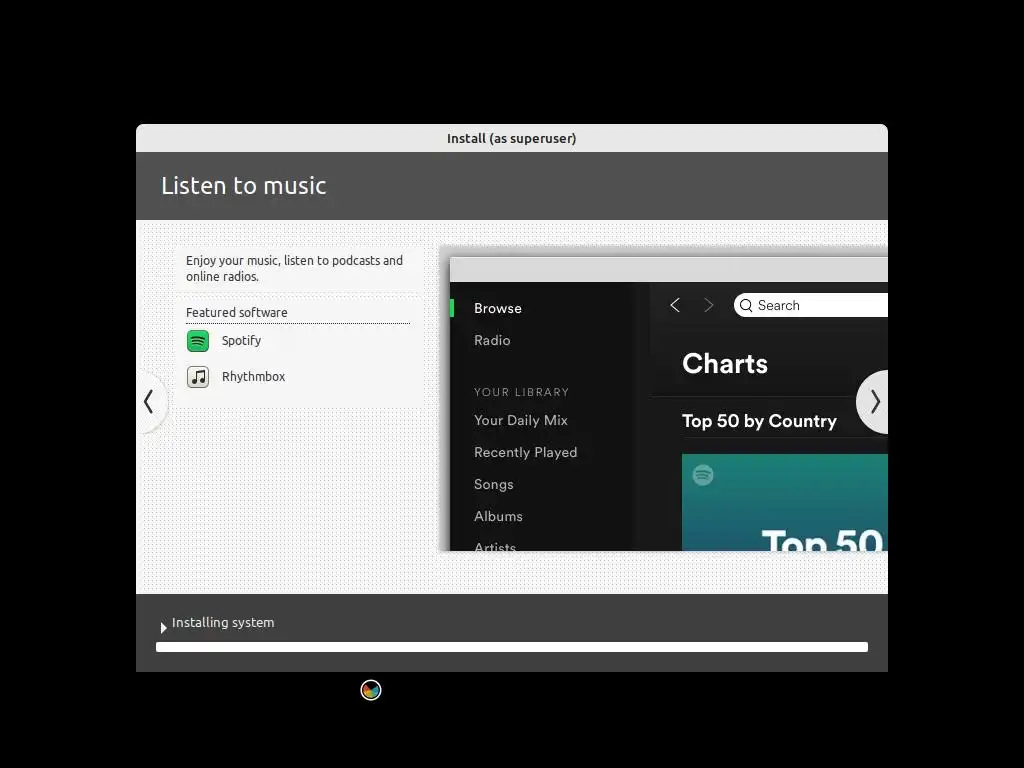
Task: Click the Featured software heading
Action: [x=236, y=313]
